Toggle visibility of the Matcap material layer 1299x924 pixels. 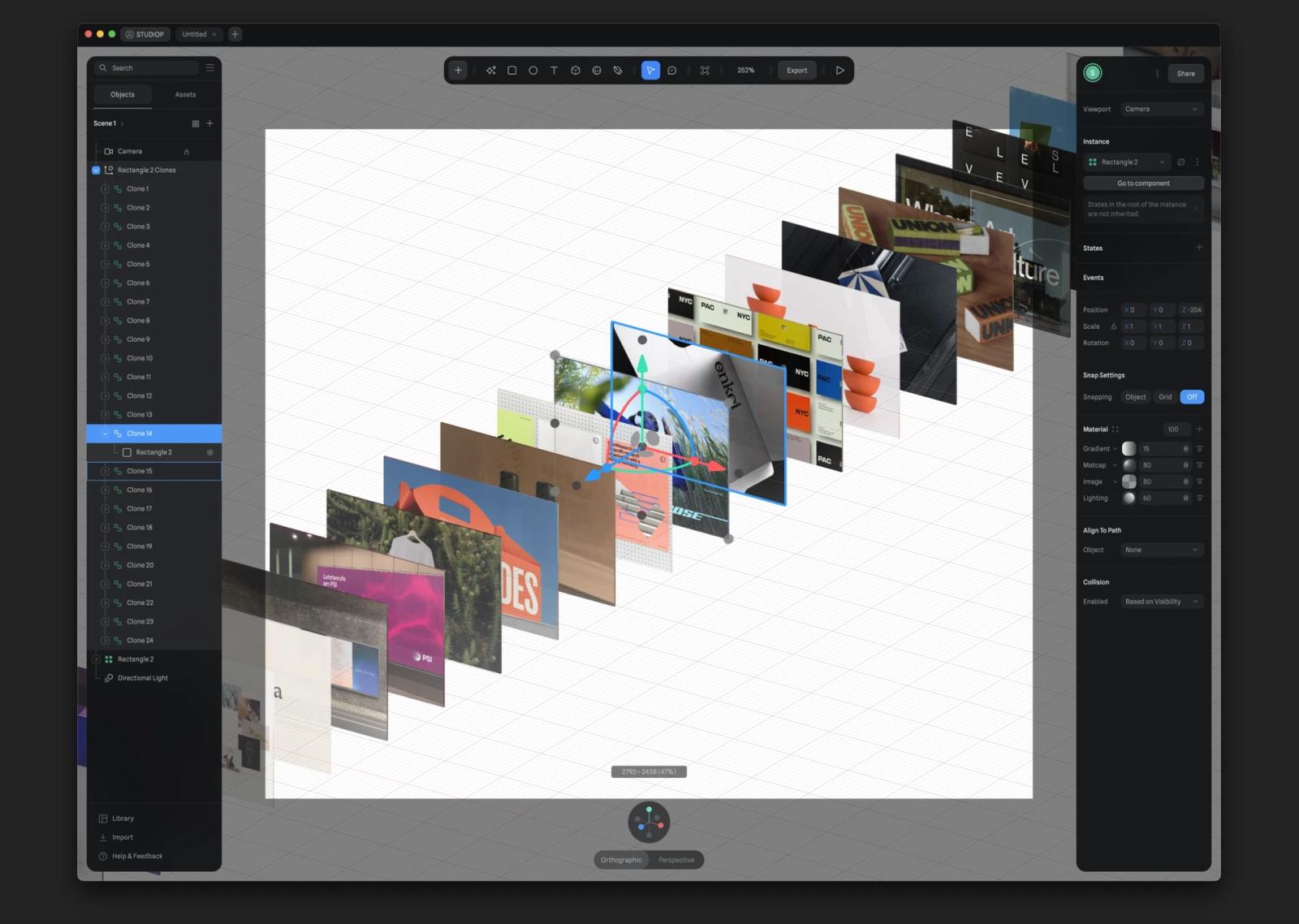point(1200,465)
